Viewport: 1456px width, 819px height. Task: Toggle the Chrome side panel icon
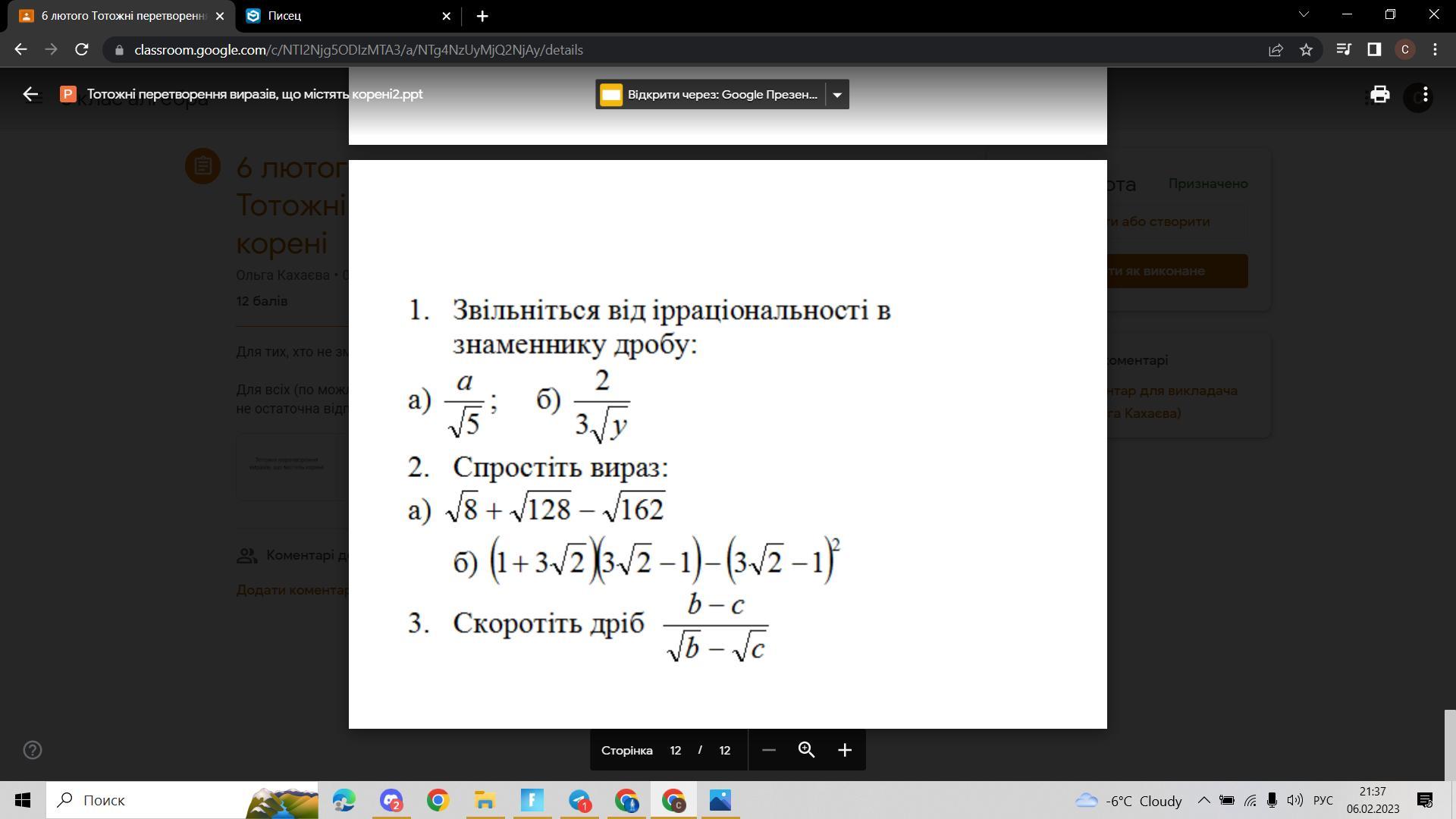tap(1374, 49)
